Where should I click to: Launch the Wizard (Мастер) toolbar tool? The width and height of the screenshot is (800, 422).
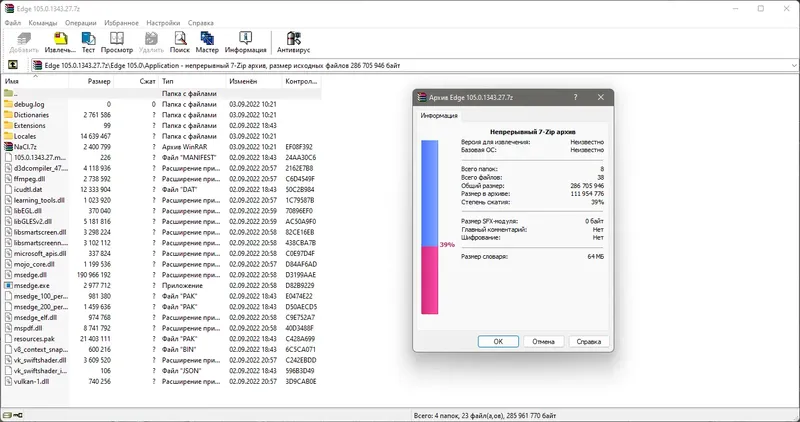pos(207,42)
